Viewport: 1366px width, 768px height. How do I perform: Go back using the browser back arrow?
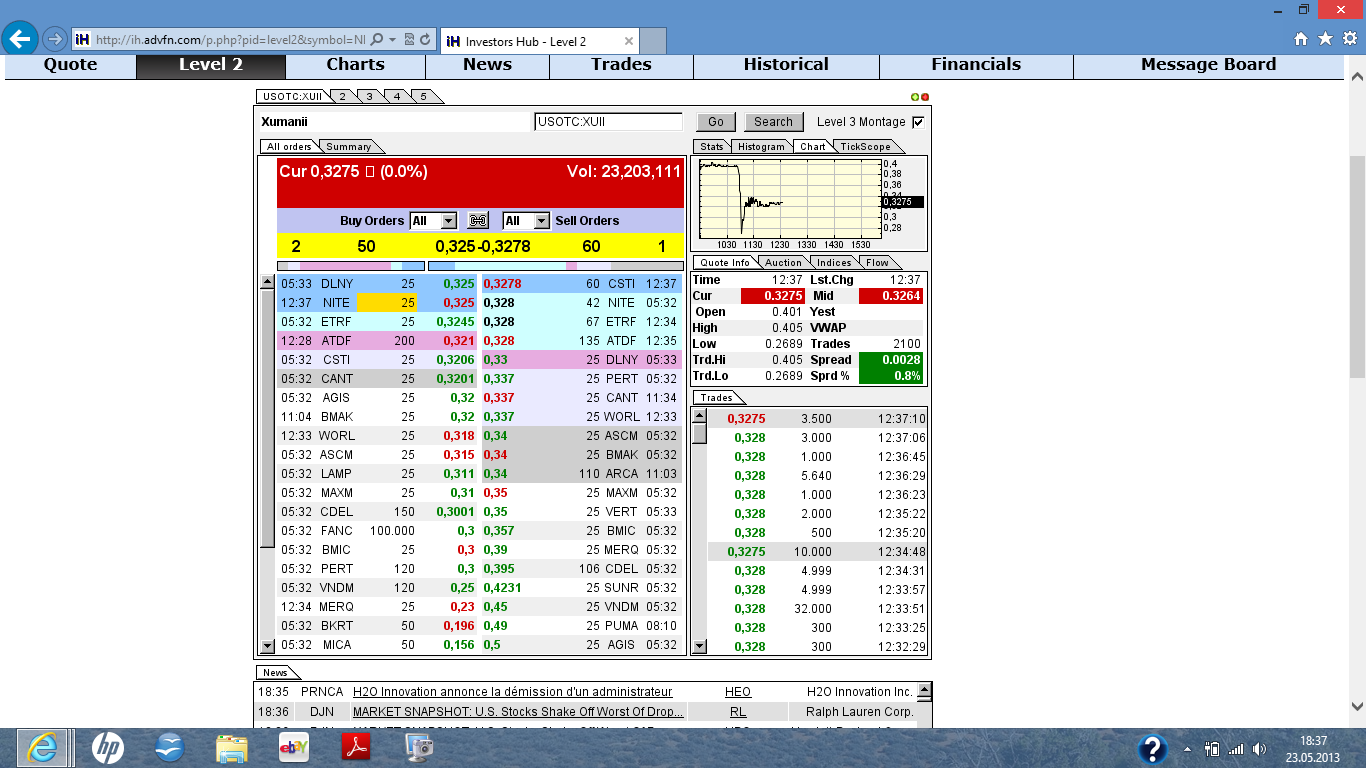click(x=20, y=39)
